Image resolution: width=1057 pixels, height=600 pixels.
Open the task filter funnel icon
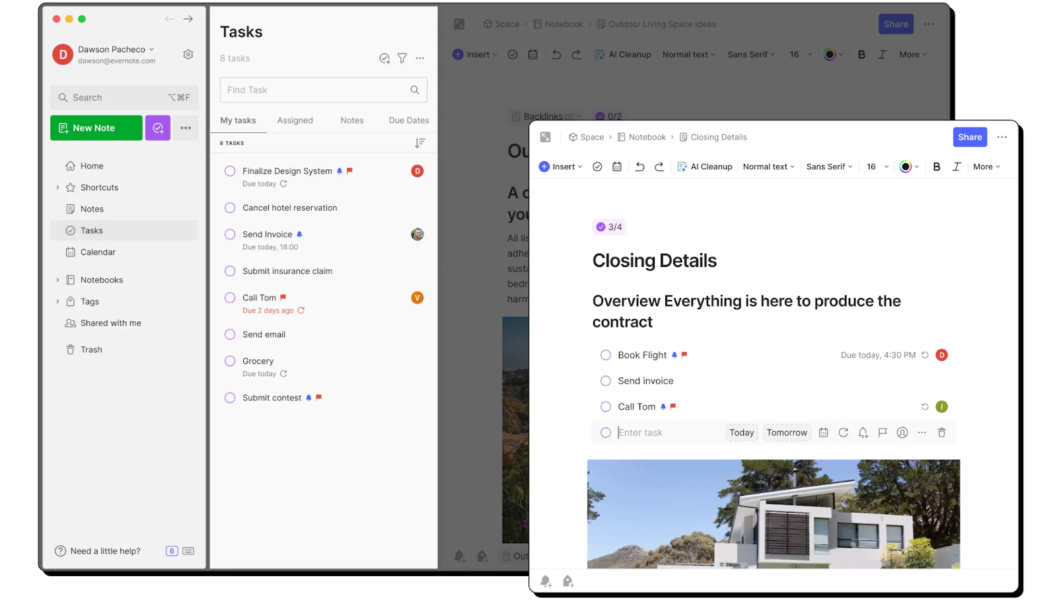point(402,58)
